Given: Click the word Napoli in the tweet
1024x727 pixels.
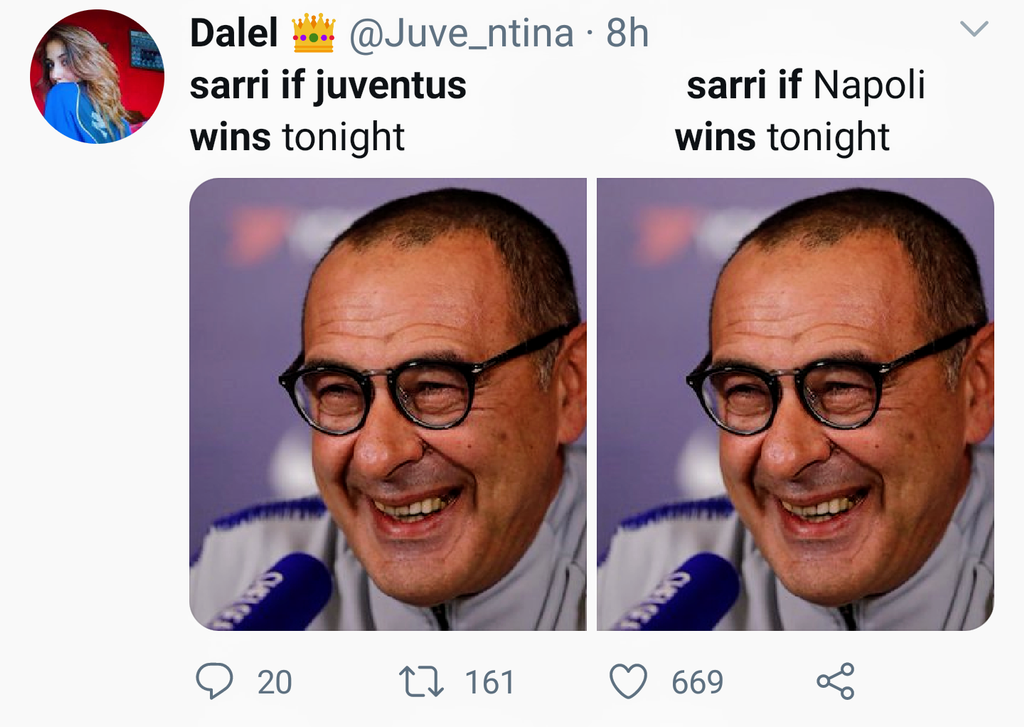Looking at the screenshot, I should click(x=868, y=86).
